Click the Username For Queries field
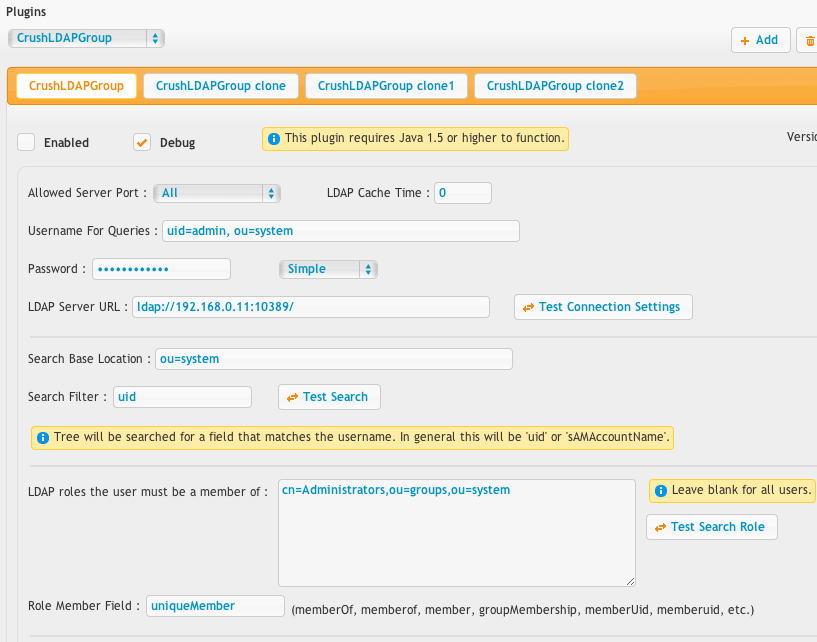Image resolution: width=817 pixels, height=642 pixels. point(341,231)
